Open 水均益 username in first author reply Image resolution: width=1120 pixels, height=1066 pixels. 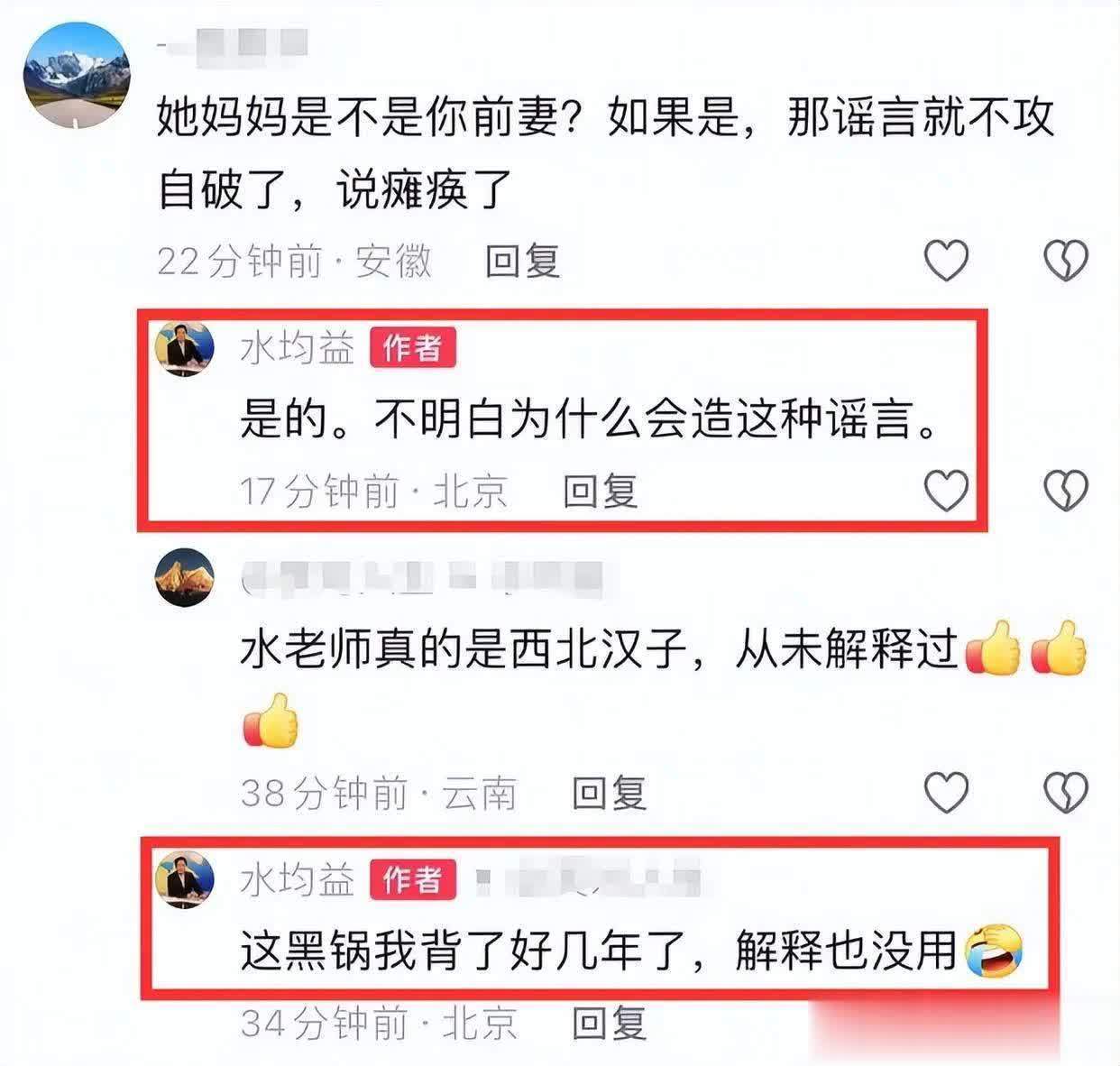click(x=298, y=348)
